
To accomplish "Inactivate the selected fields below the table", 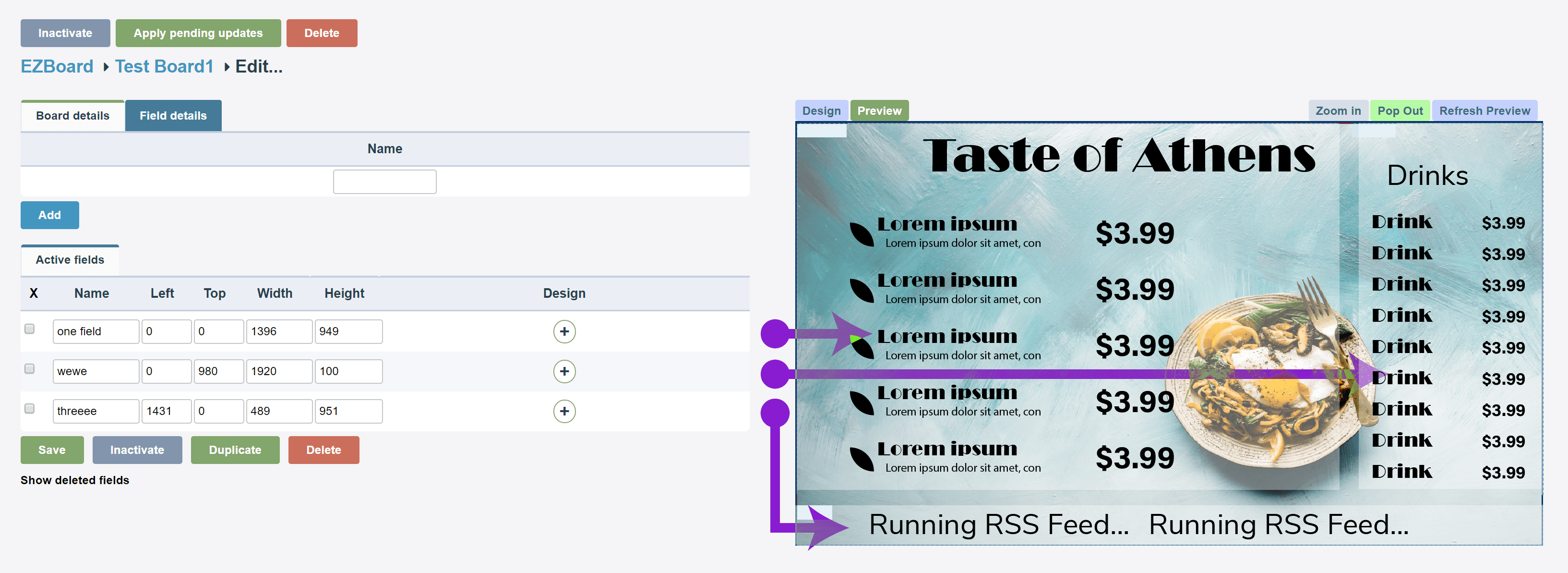I will tap(137, 450).
